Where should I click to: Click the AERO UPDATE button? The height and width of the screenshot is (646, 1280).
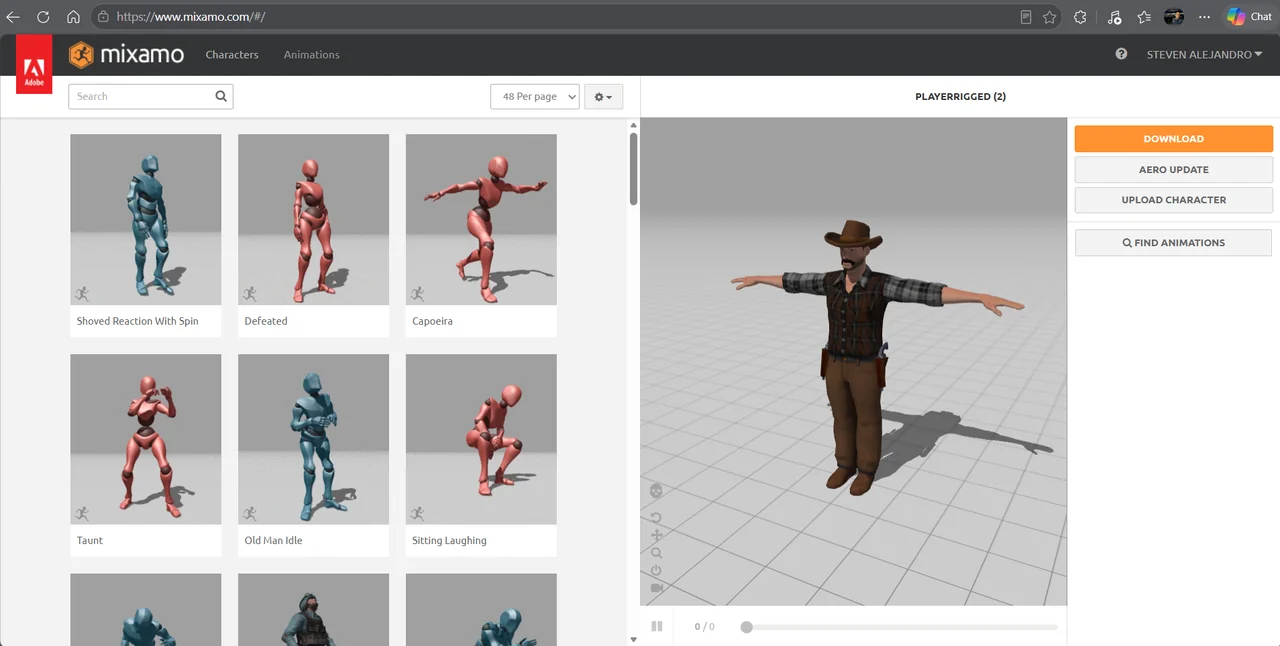(1174, 170)
